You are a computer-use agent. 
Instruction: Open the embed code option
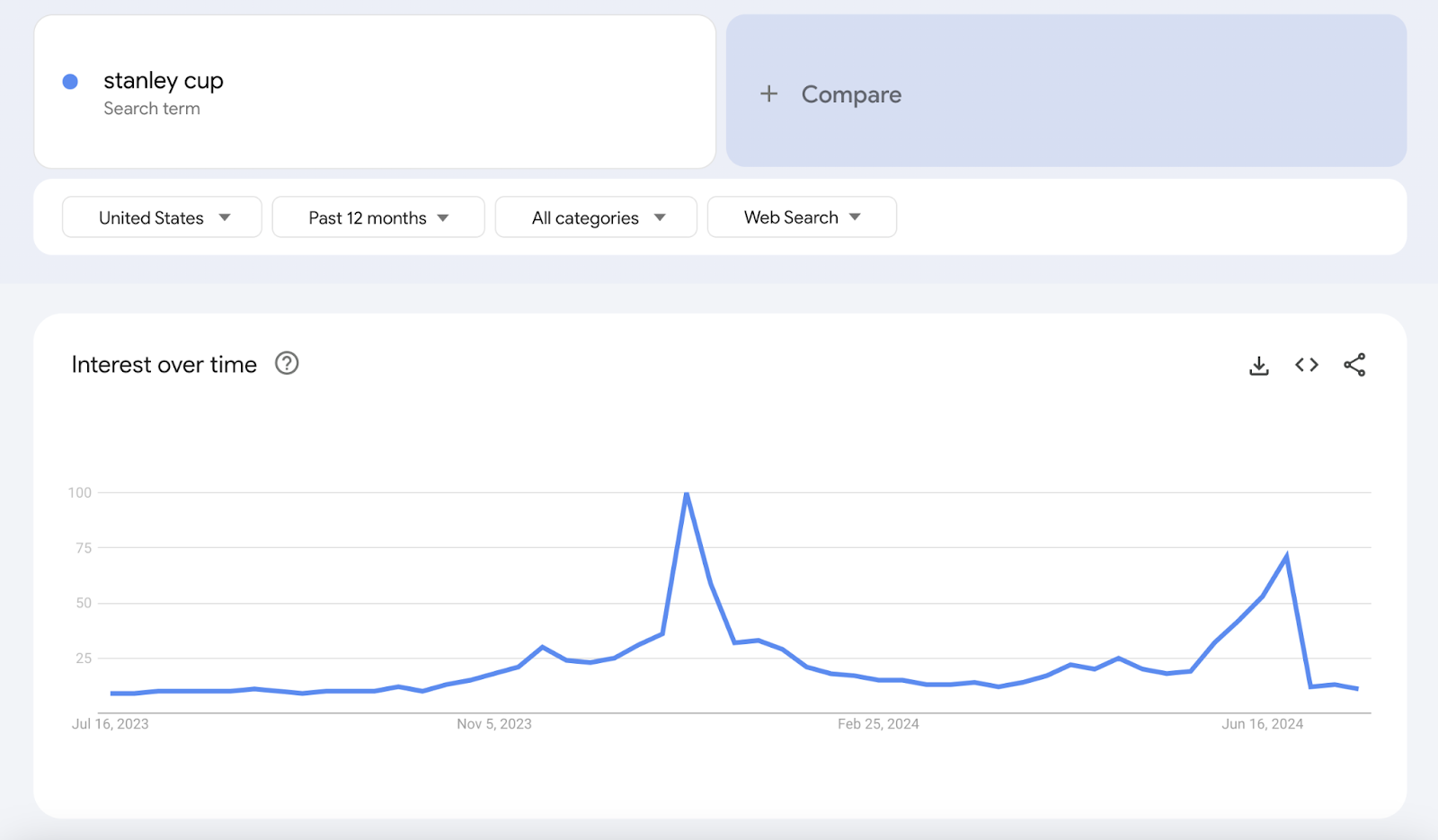[x=1307, y=365]
